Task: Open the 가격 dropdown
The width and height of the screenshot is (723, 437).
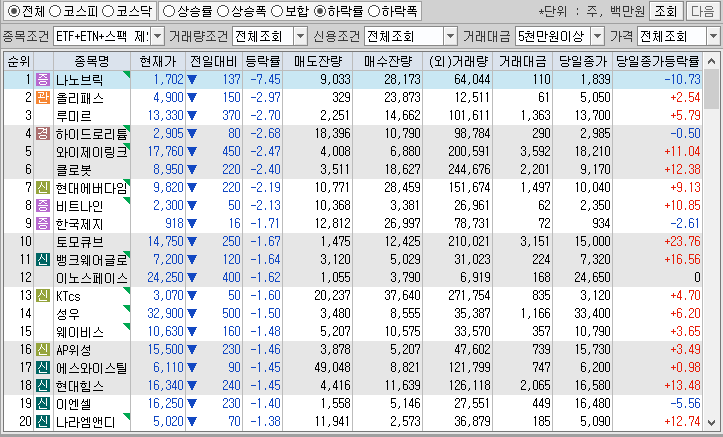Action: [713, 36]
